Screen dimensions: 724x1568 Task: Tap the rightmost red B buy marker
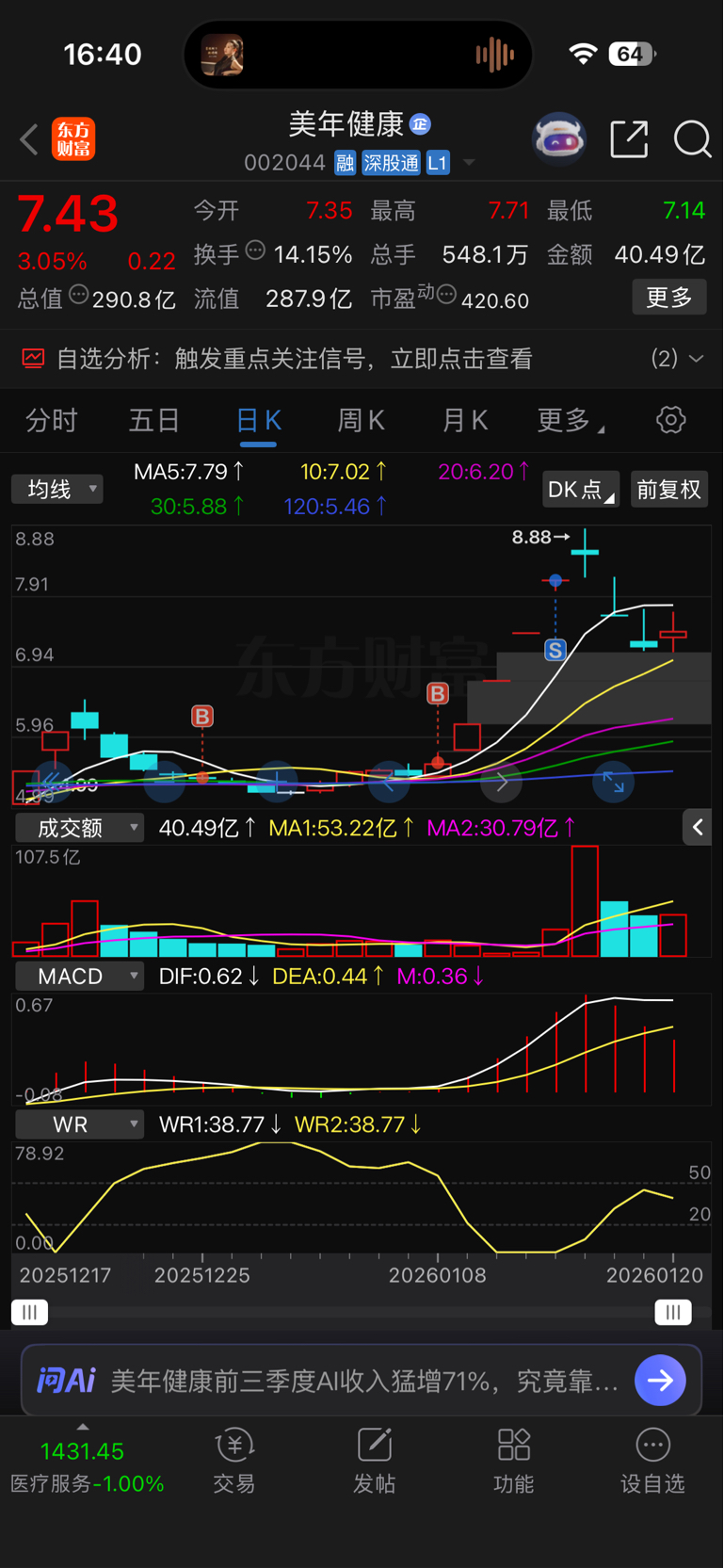[x=438, y=694]
